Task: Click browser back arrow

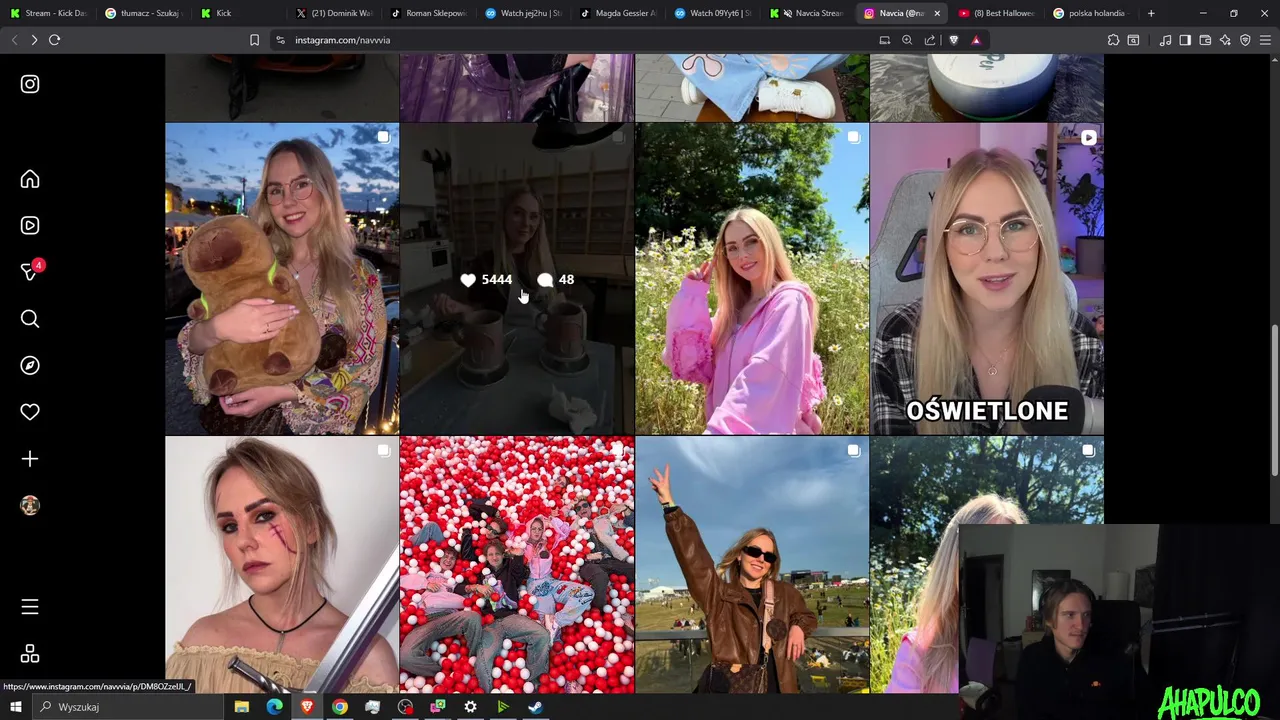Action: coord(14,40)
